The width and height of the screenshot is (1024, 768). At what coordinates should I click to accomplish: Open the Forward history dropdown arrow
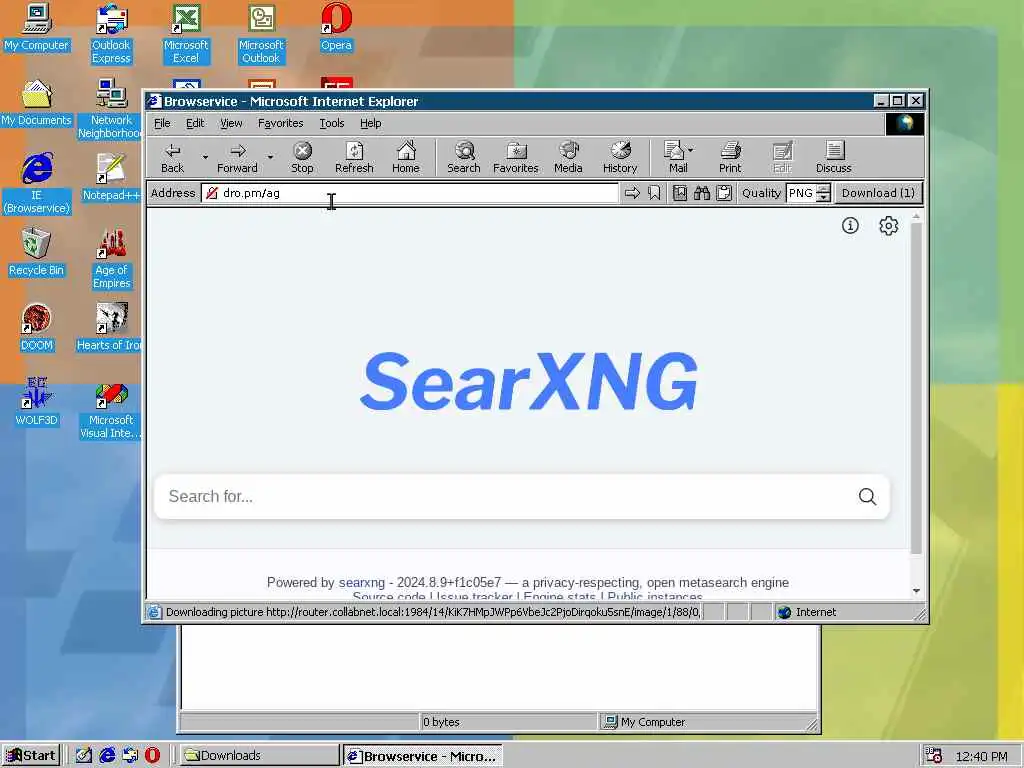pyautogui.click(x=270, y=157)
